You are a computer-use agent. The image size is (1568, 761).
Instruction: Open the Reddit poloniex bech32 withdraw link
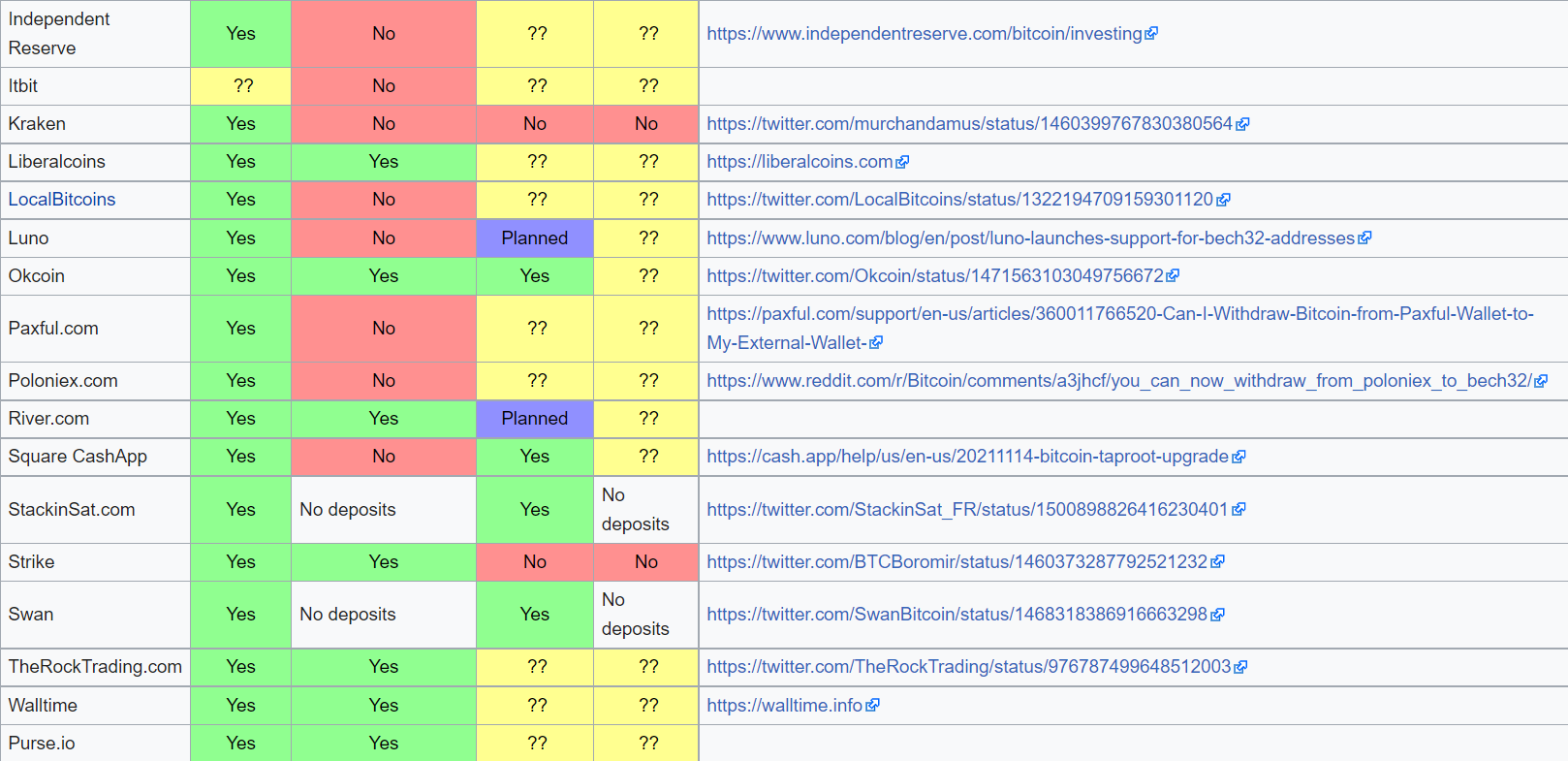(x=1119, y=381)
